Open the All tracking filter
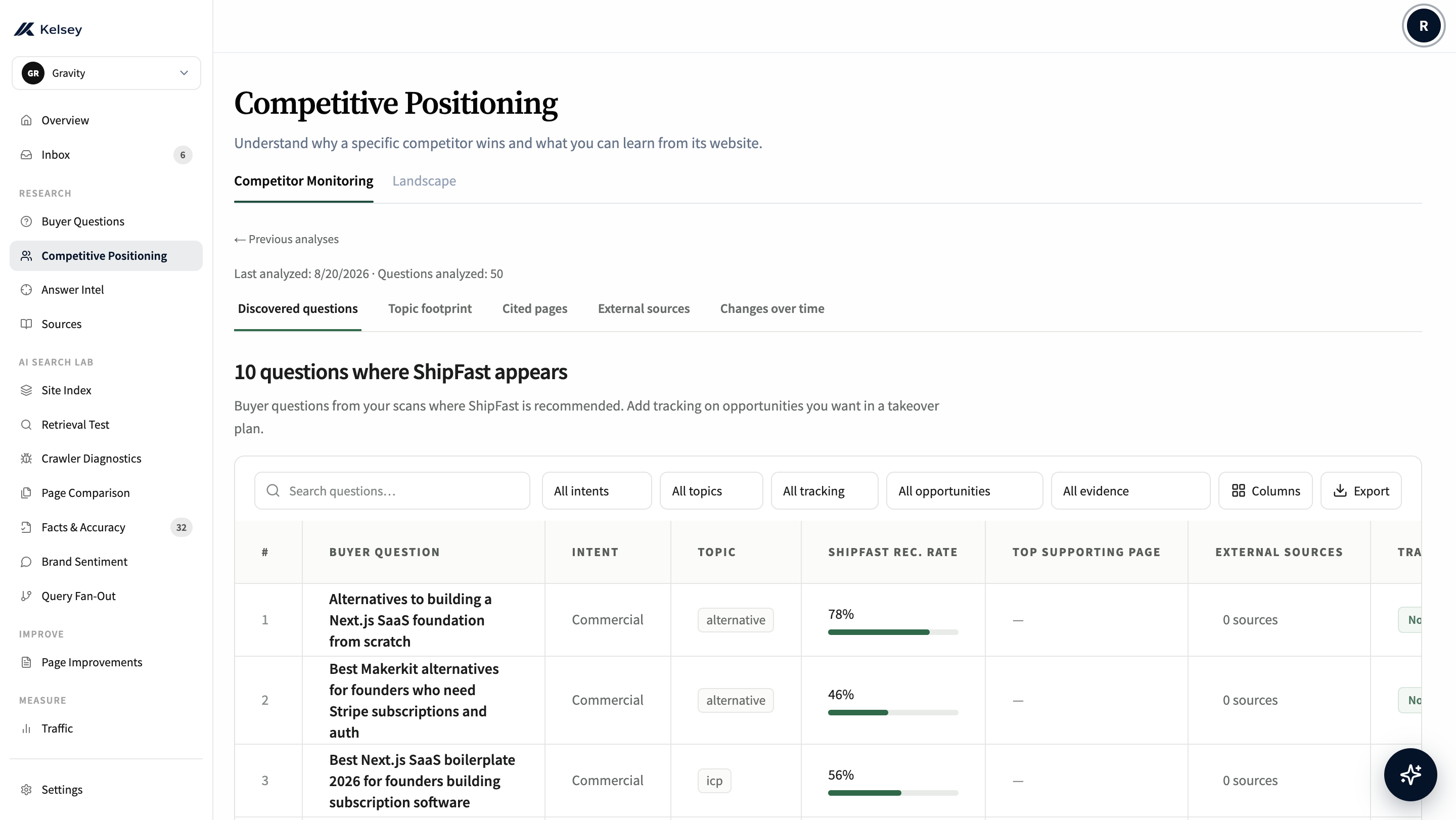This screenshot has width=1456, height=820. point(824,491)
